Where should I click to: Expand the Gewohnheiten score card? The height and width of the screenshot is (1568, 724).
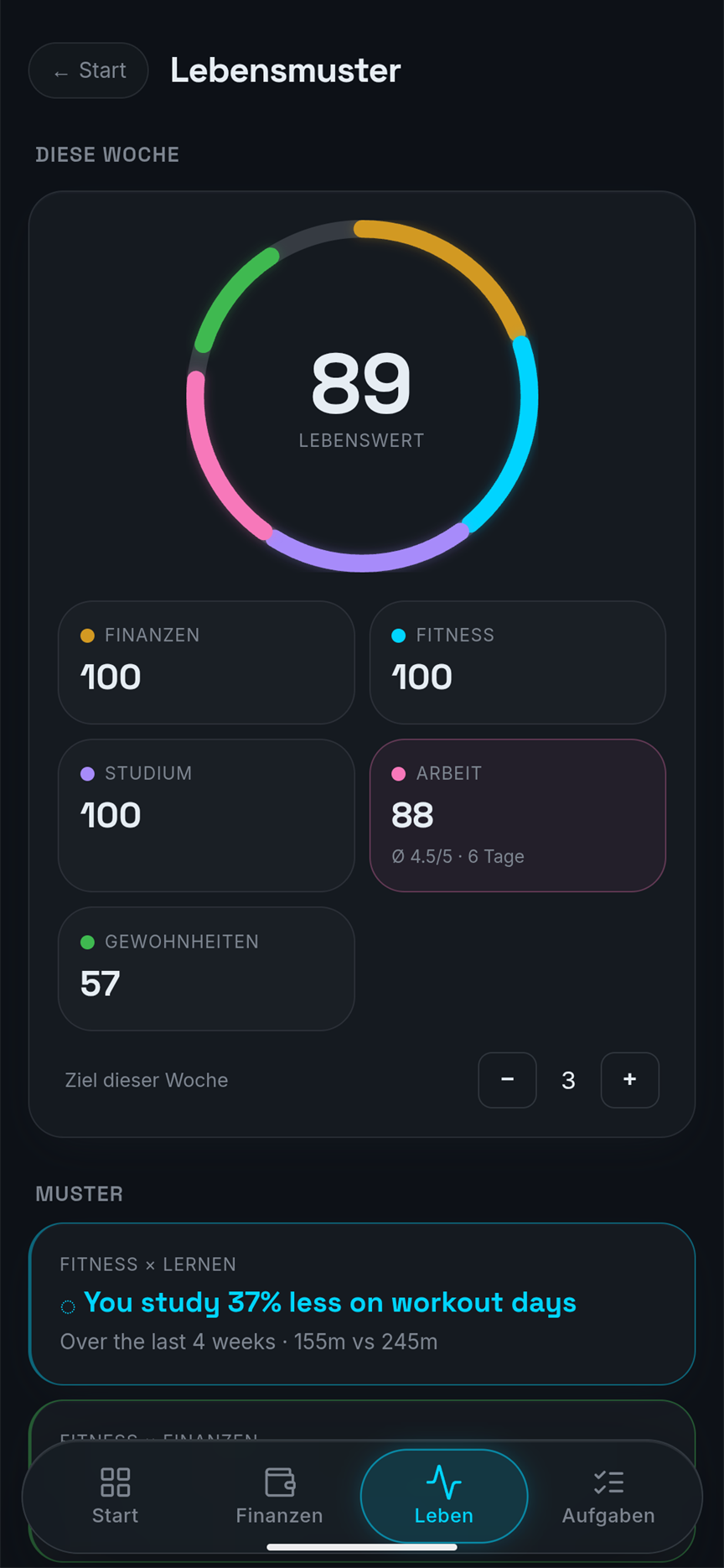tap(206, 968)
